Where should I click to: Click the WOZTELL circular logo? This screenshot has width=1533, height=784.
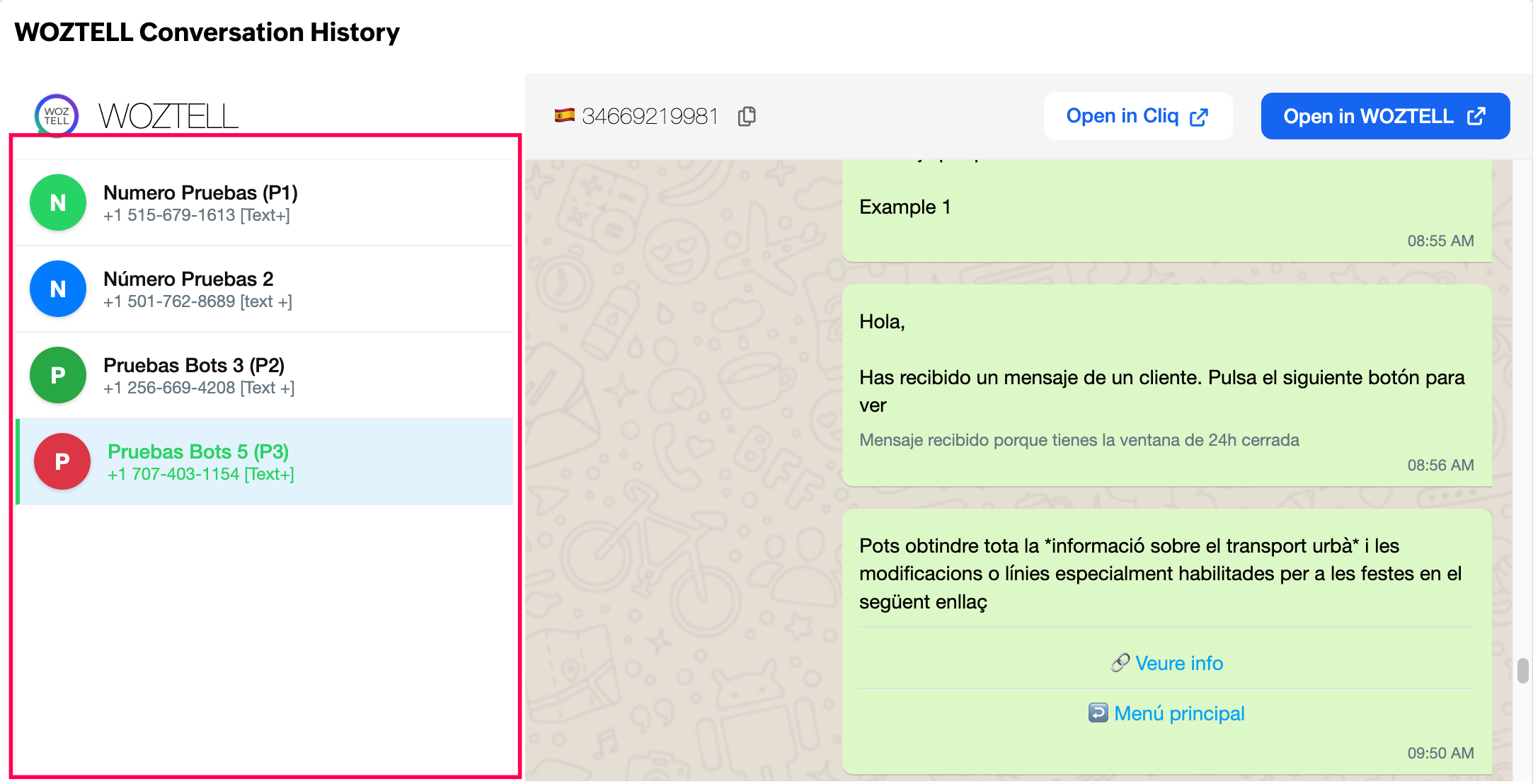tap(57, 115)
